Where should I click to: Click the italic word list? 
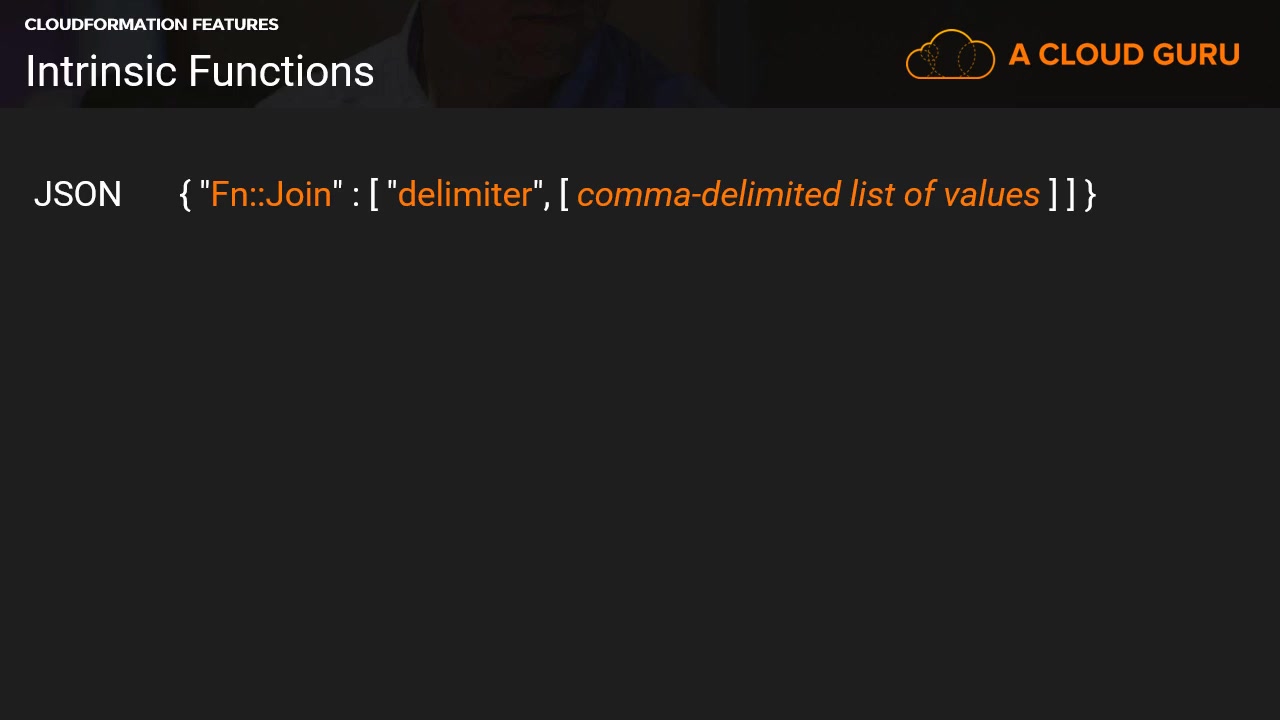(872, 194)
